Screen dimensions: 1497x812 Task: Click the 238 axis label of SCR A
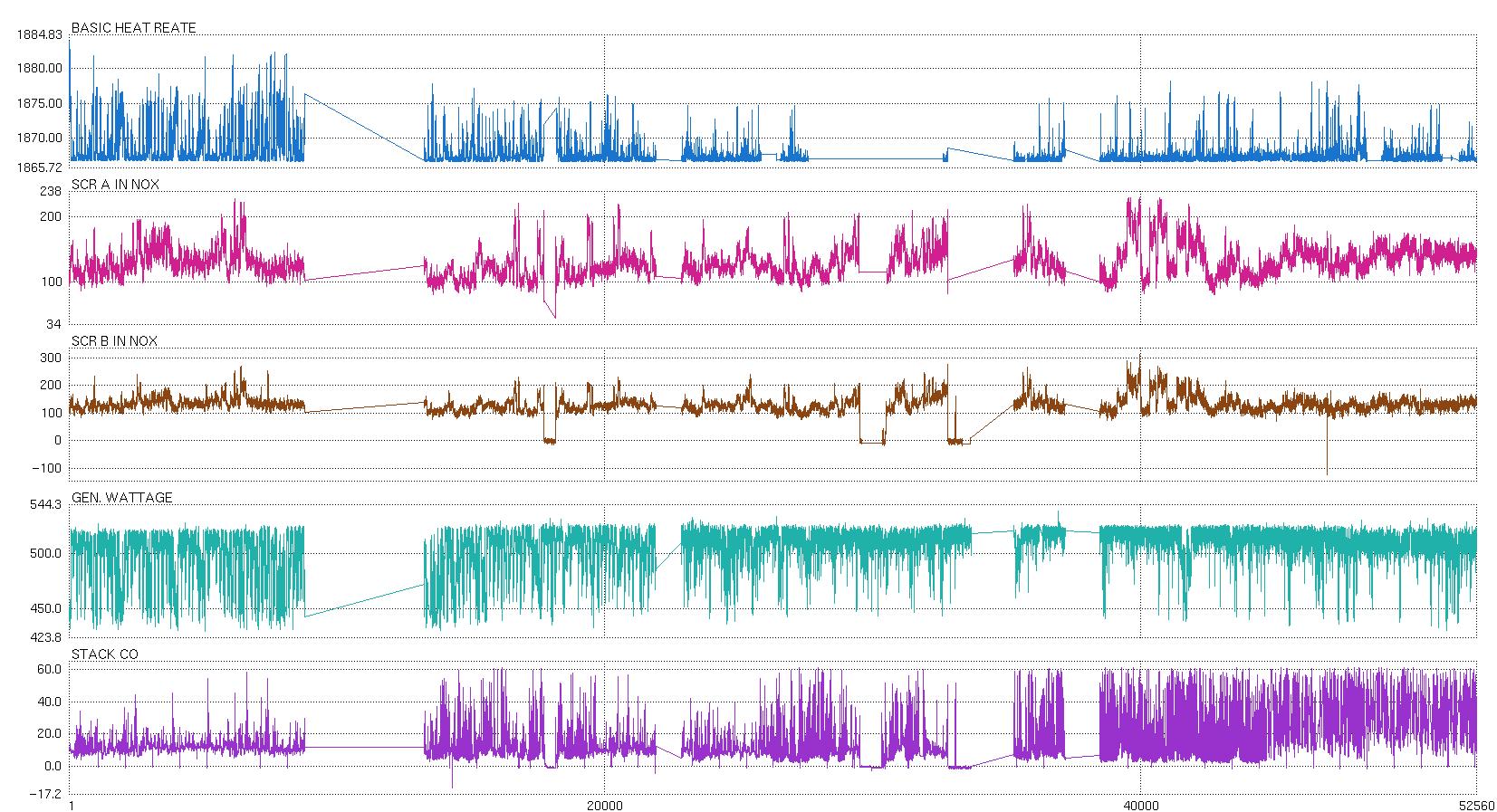point(51,191)
